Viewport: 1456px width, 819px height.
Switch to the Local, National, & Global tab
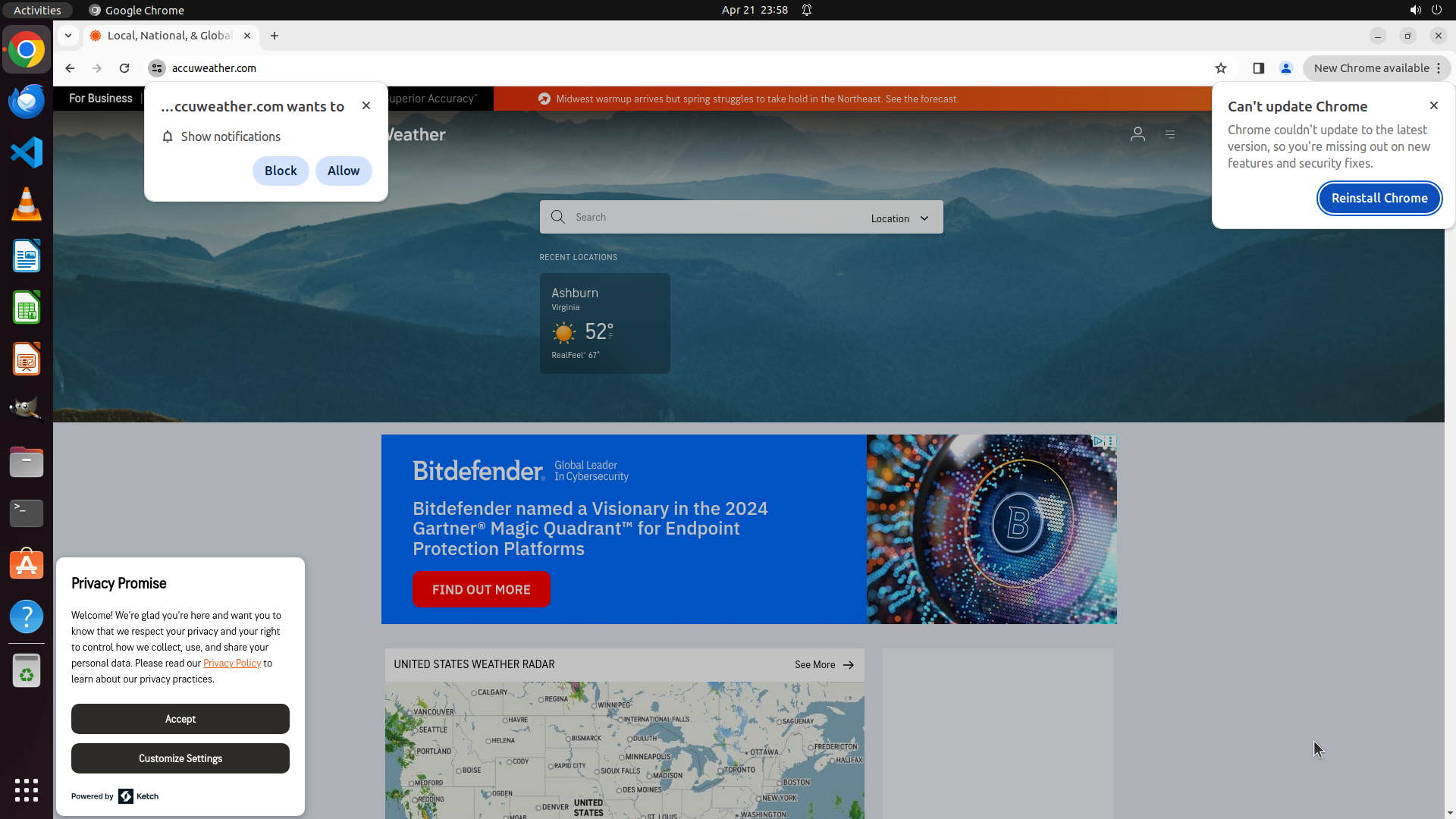point(169,36)
